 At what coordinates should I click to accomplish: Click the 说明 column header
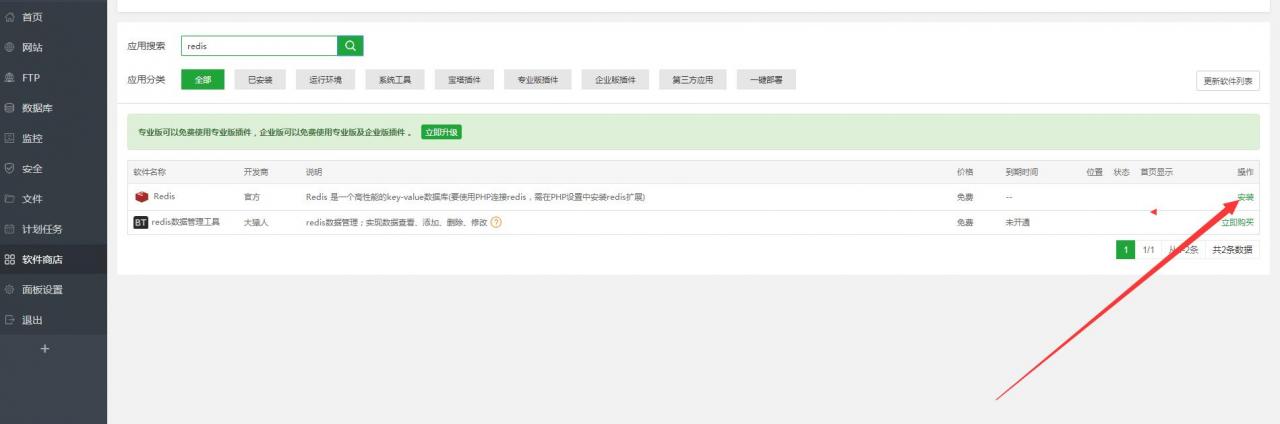coord(314,172)
